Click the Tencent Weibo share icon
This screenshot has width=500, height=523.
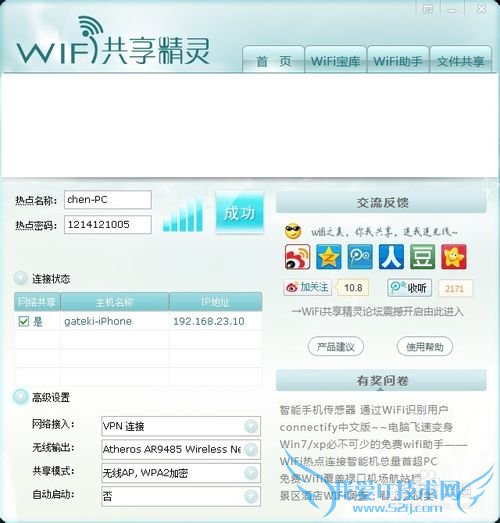[360, 256]
